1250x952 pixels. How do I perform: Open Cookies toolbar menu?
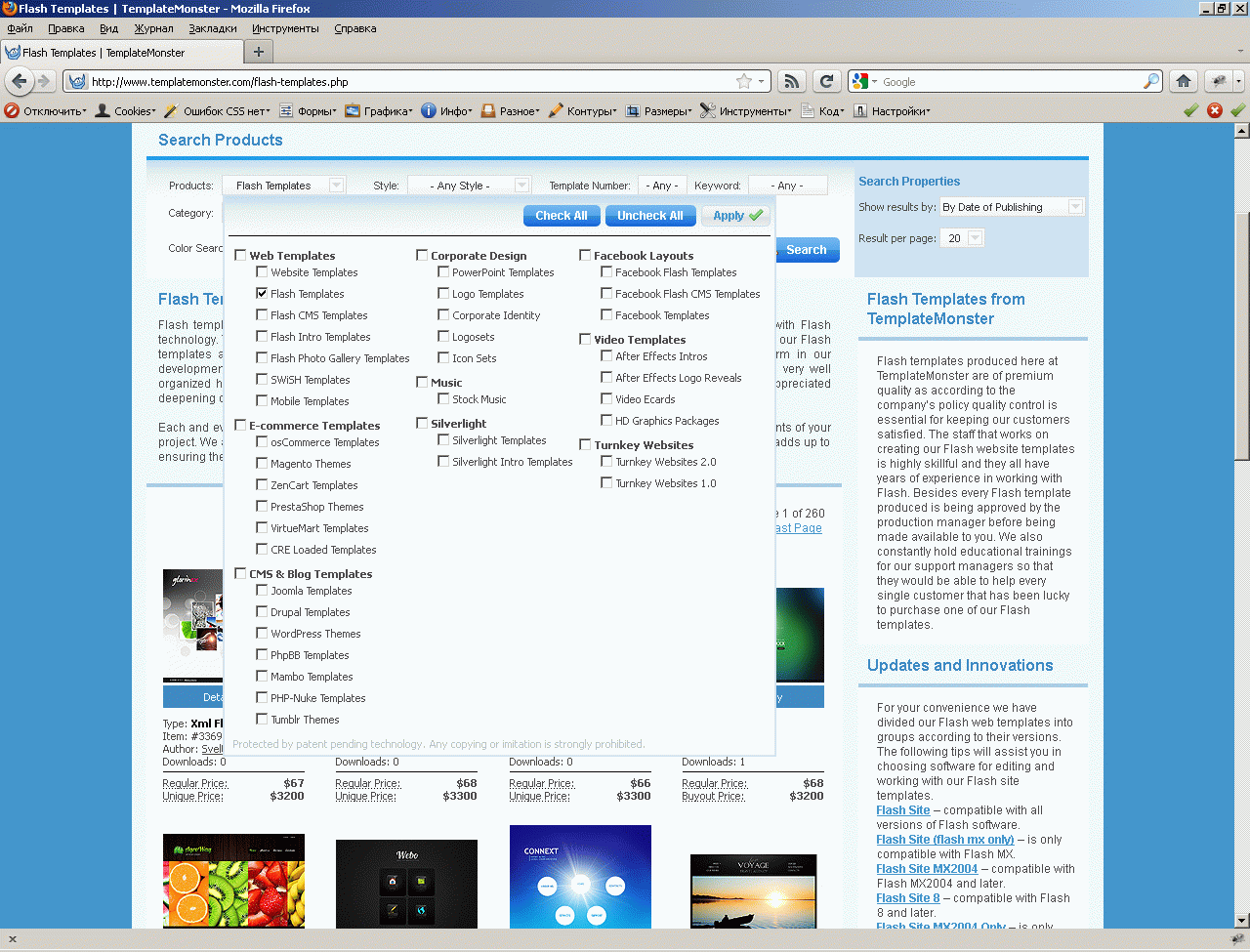(125, 111)
